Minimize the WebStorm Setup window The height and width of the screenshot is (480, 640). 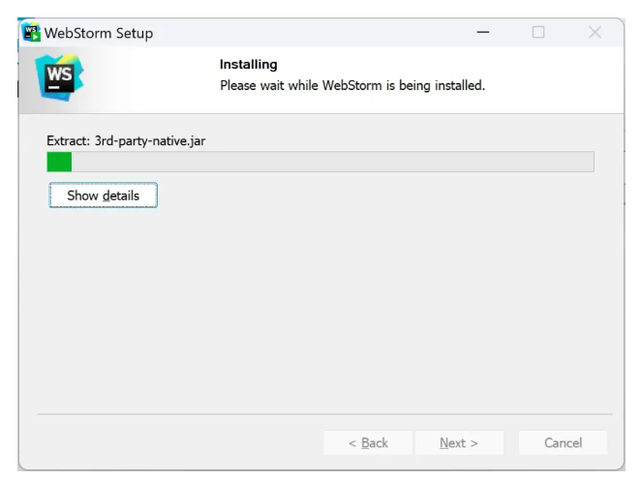coord(483,32)
